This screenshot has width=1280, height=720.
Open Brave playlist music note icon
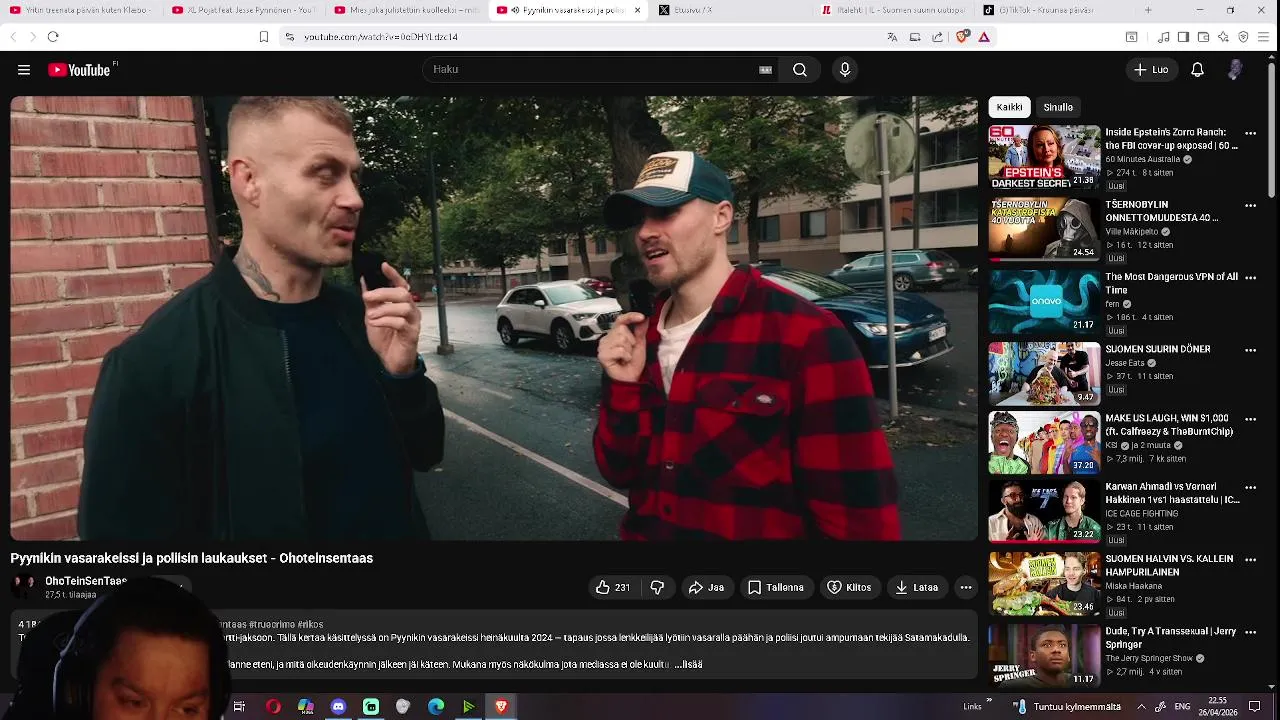pos(1163,37)
